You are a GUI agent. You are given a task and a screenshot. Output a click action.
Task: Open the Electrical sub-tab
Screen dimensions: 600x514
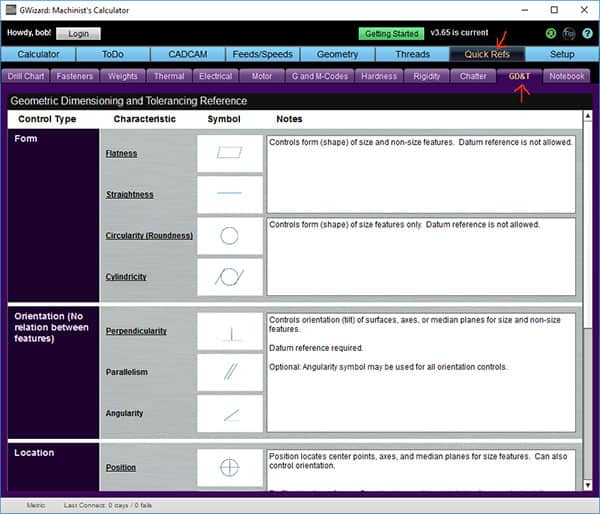tap(215, 76)
